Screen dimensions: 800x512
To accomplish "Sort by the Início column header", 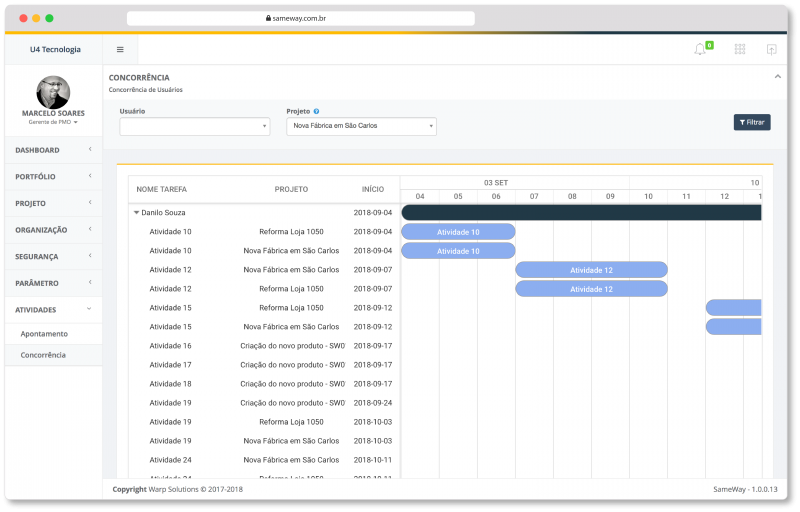I will point(372,189).
